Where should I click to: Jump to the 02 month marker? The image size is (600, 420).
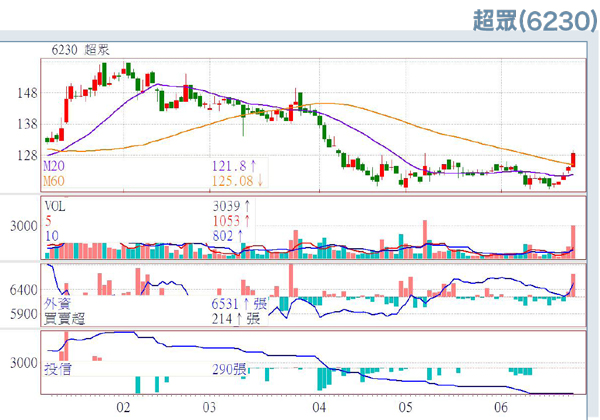pyautogui.click(x=124, y=408)
